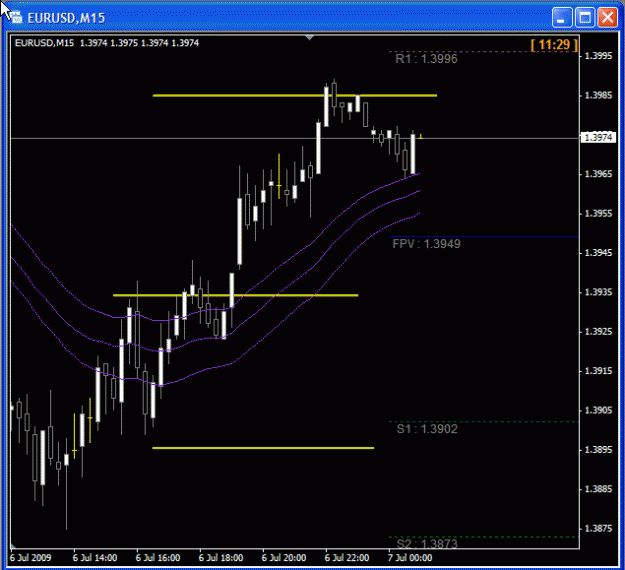Screen dimensions: 625x570
Task: Click the 1.3895 price scale value
Action: click(x=598, y=450)
